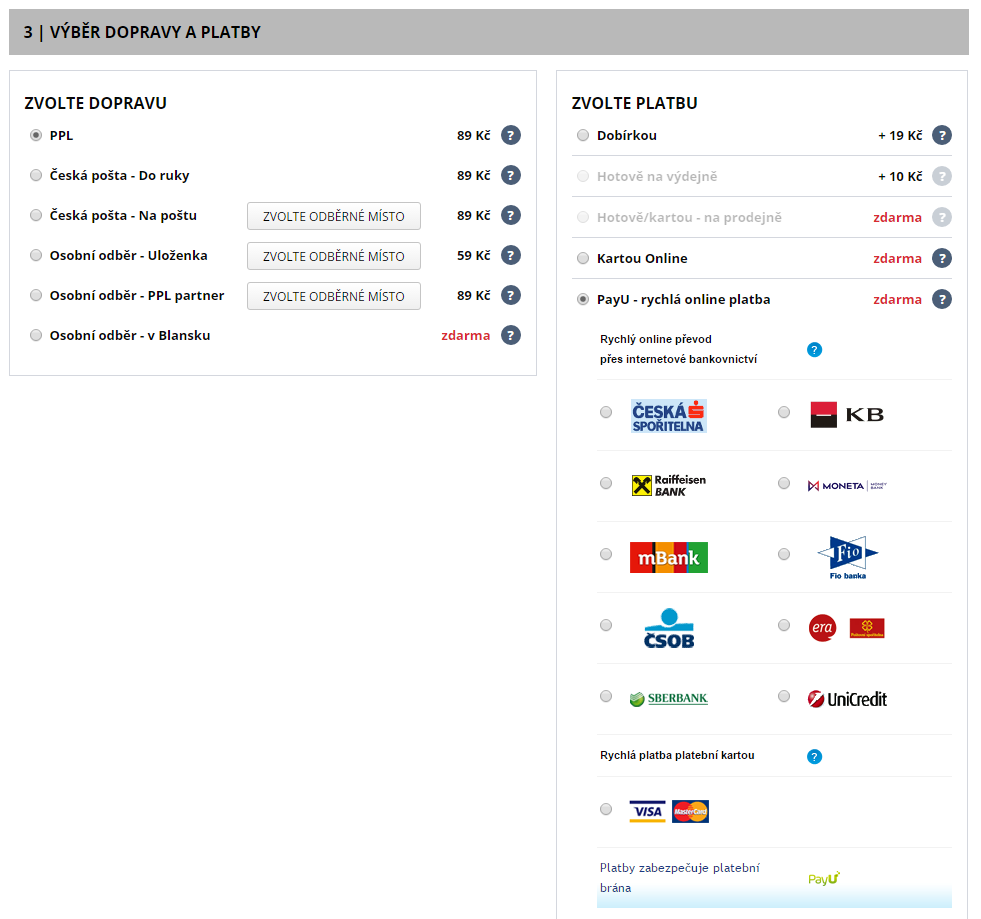The height and width of the screenshot is (919, 981).
Task: Open help icon for Osobní odběr - PPL partner
Action: coord(511,295)
